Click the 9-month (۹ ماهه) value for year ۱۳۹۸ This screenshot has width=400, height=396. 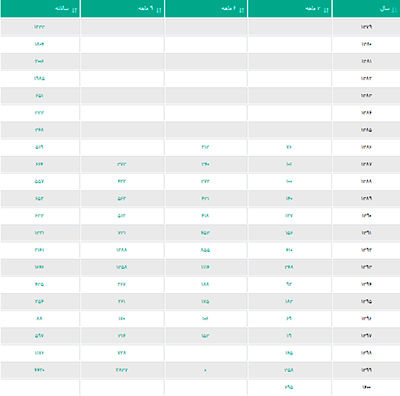[x=122, y=353]
